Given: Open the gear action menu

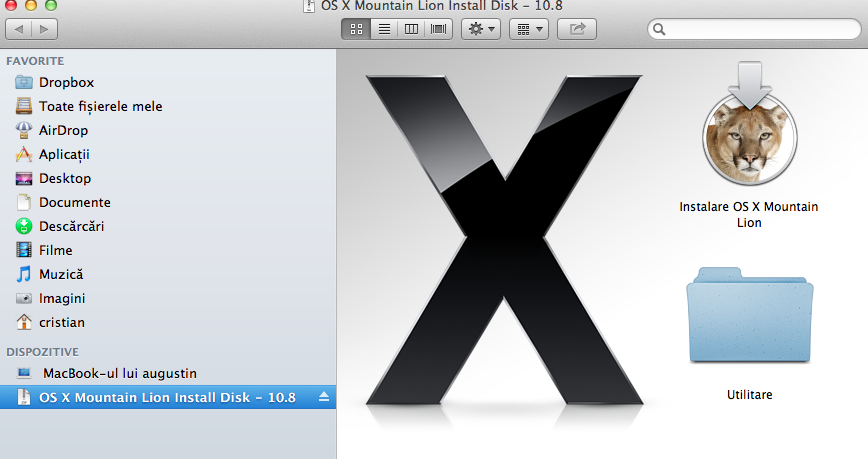Looking at the screenshot, I should 481,29.
